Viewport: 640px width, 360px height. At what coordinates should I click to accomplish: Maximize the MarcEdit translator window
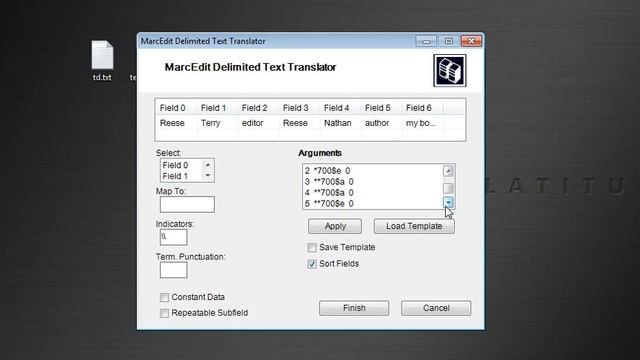coord(449,41)
